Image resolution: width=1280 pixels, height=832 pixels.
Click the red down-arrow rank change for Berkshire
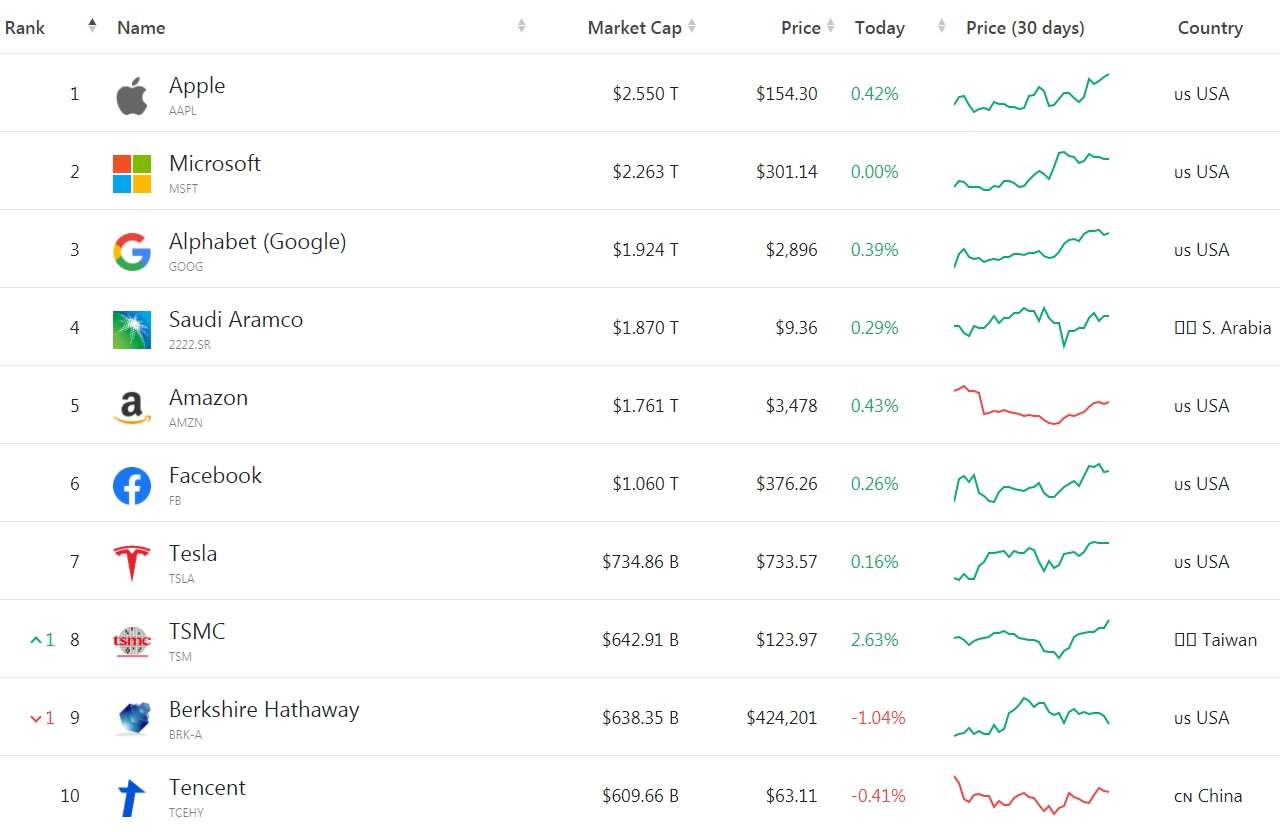coord(42,717)
